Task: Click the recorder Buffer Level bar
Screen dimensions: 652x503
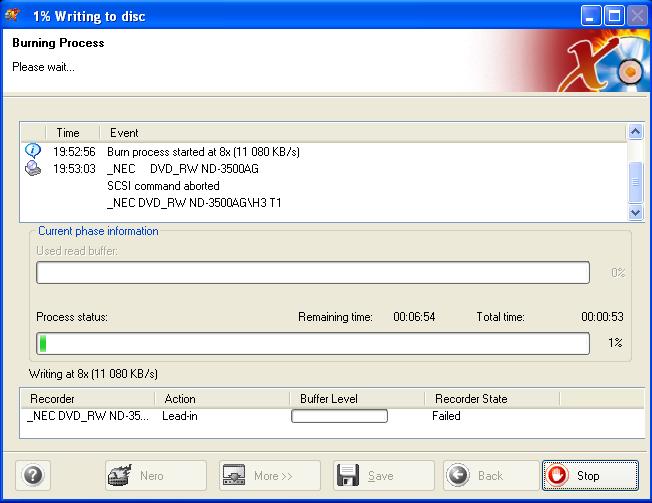Action: click(339, 416)
